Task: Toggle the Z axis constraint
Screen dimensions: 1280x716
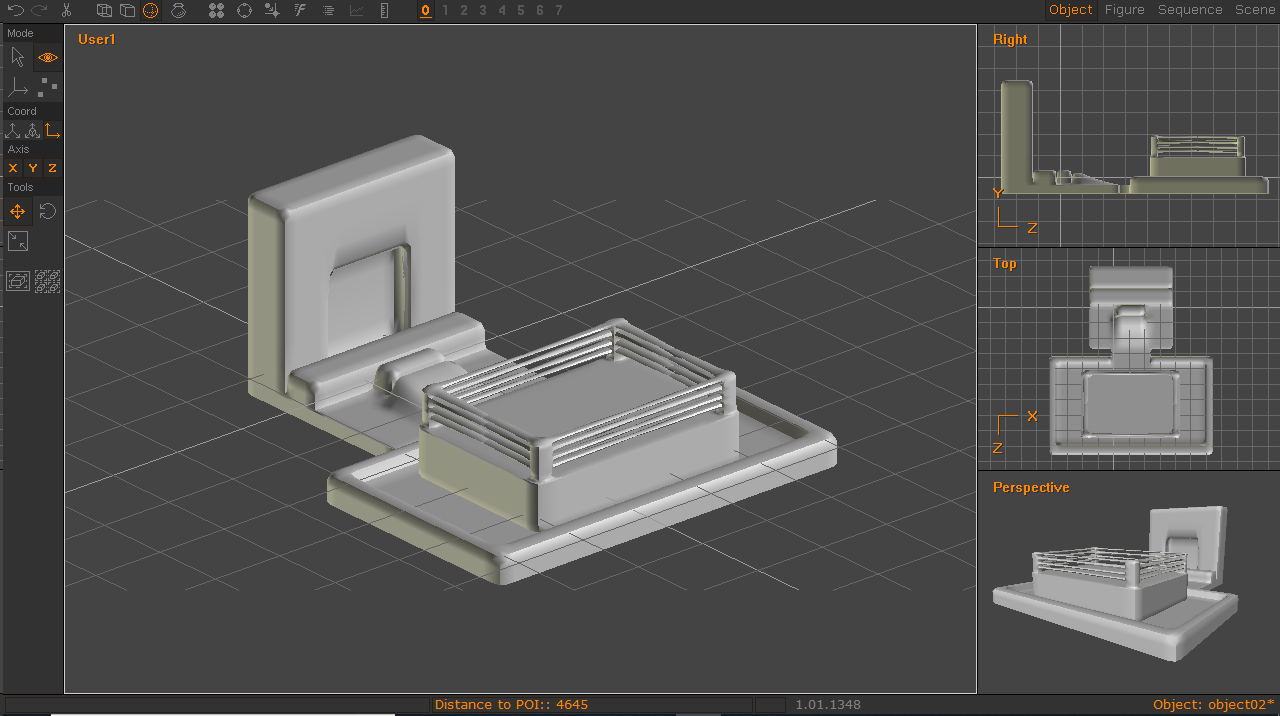Action: (x=52, y=168)
